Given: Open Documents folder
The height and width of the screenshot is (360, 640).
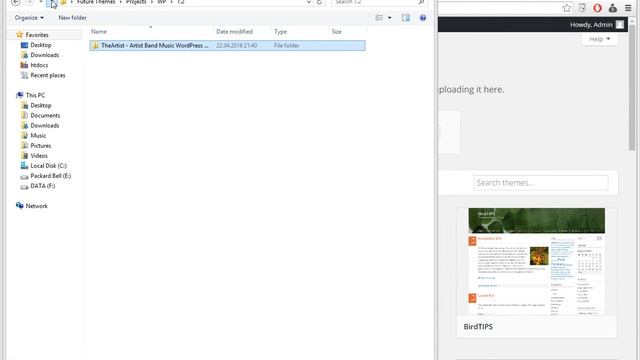Looking at the screenshot, I should click(x=45, y=116).
